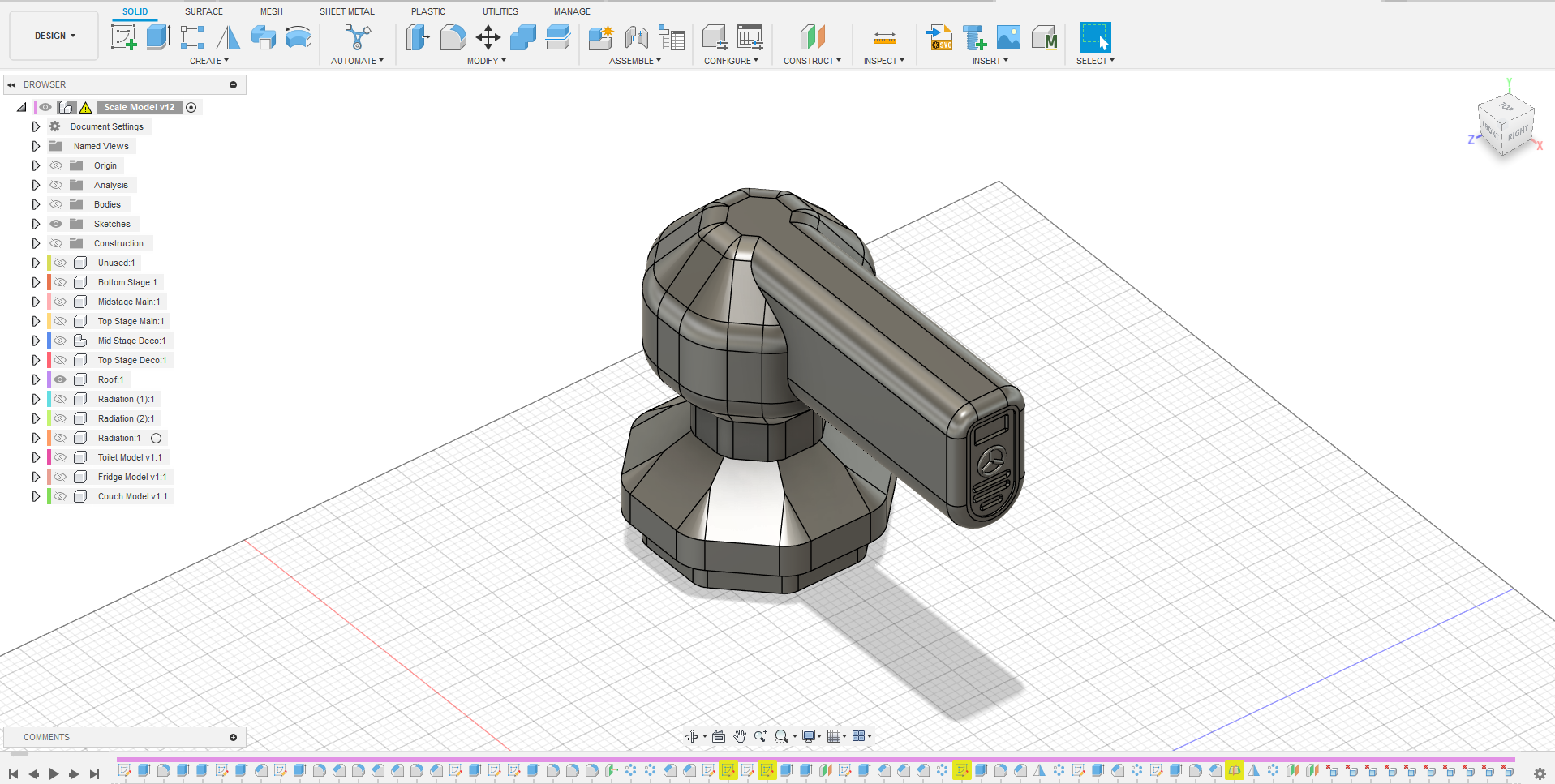The width and height of the screenshot is (1555, 784).
Task: Collapse the Browser panel arrows
Action: tap(11, 84)
